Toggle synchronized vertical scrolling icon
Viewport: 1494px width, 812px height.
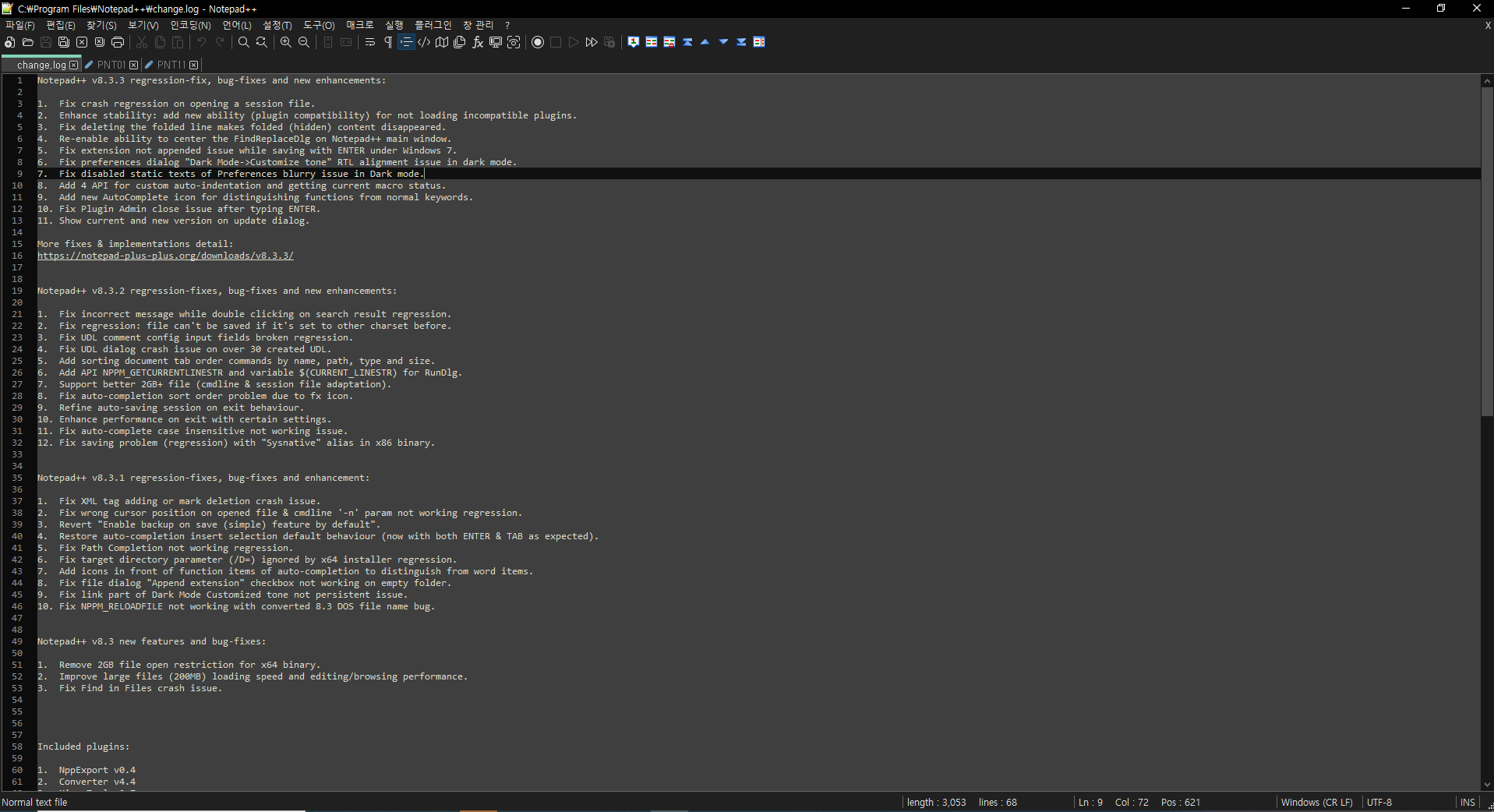click(x=328, y=42)
